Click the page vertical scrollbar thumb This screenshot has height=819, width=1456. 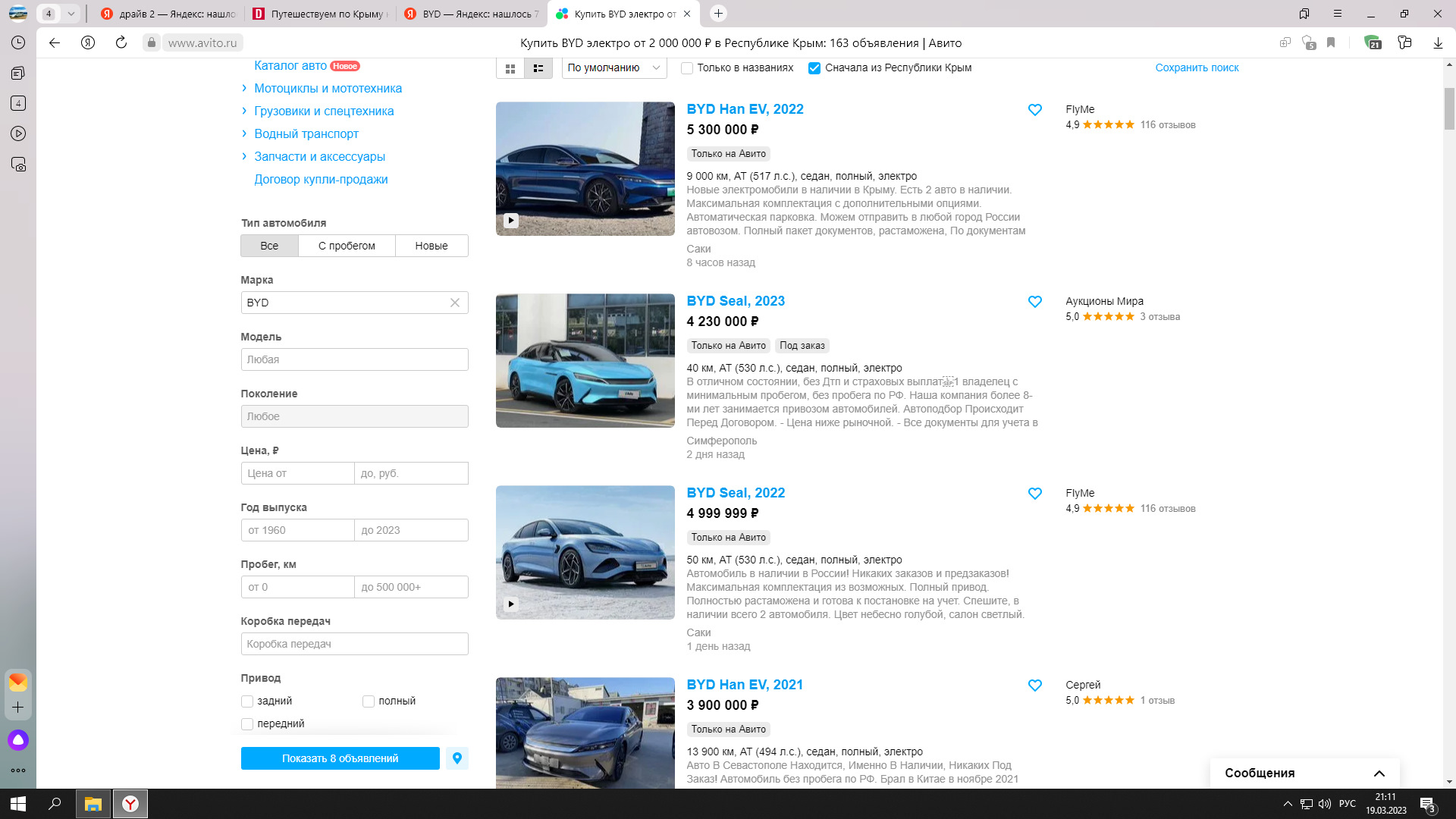click(1449, 108)
